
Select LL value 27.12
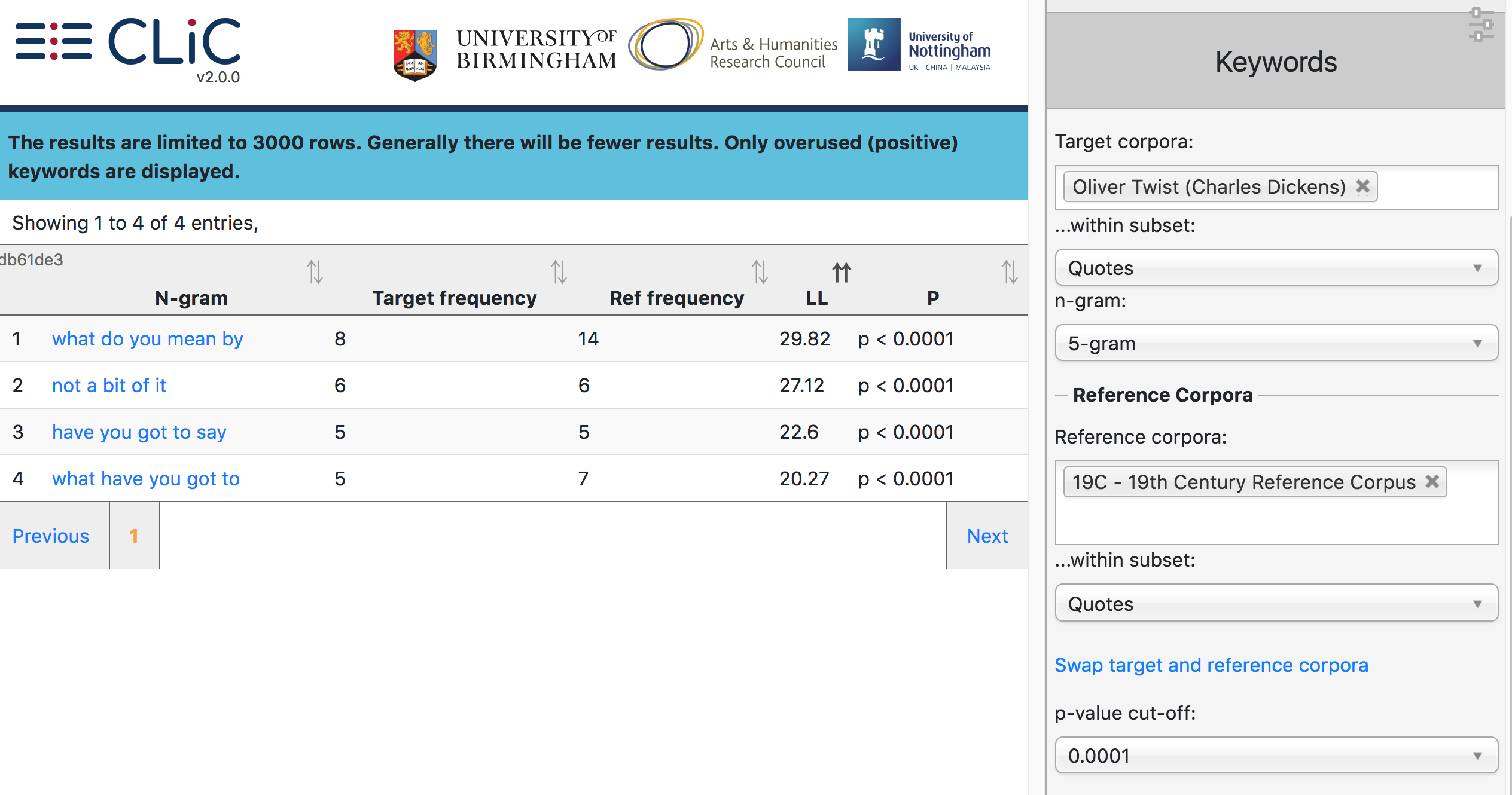801,386
